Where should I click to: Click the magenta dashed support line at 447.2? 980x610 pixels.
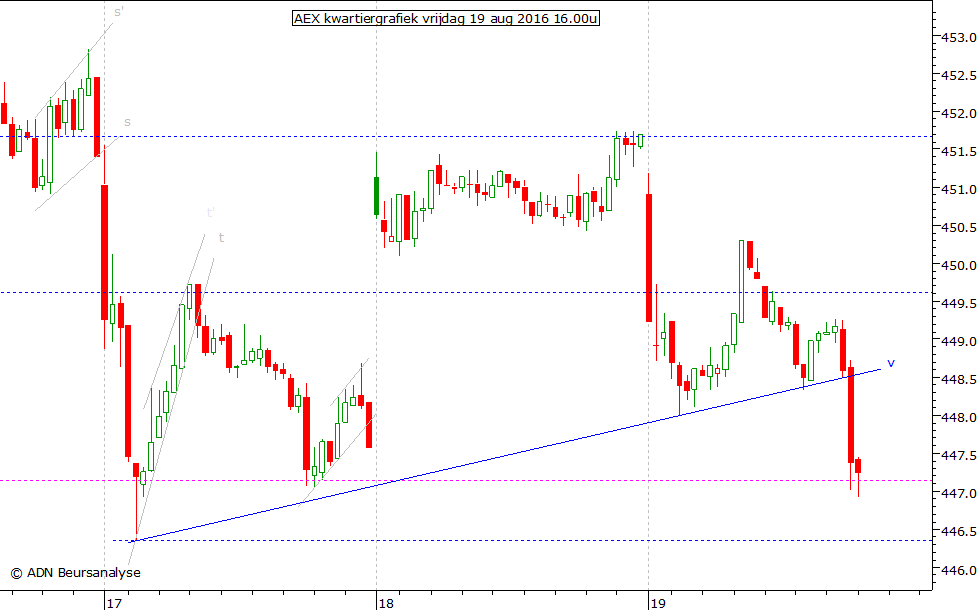pyautogui.click(x=466, y=481)
